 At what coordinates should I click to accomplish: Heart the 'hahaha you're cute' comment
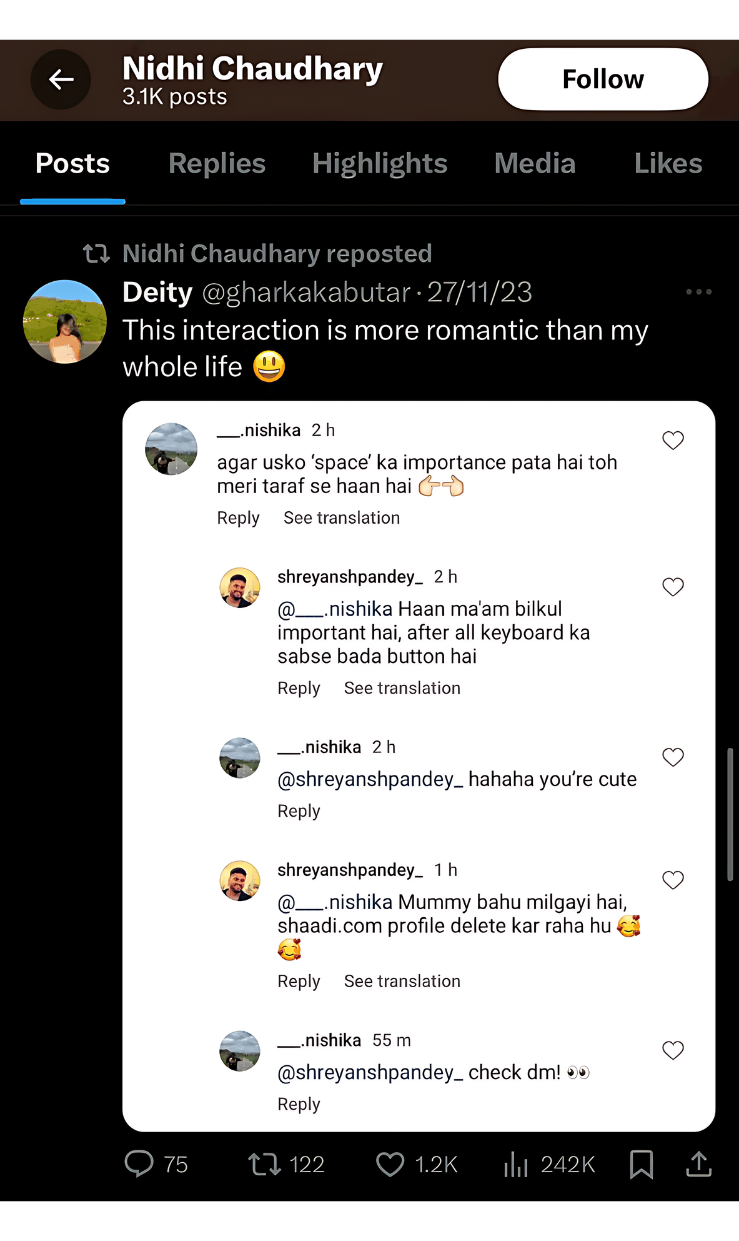[673, 757]
